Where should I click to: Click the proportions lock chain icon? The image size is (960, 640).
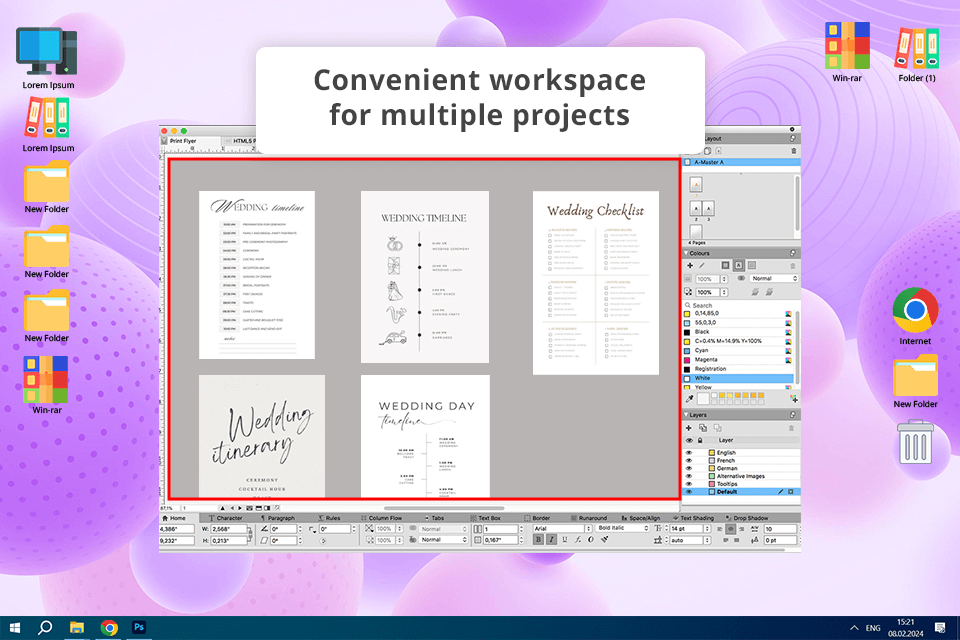(250, 534)
